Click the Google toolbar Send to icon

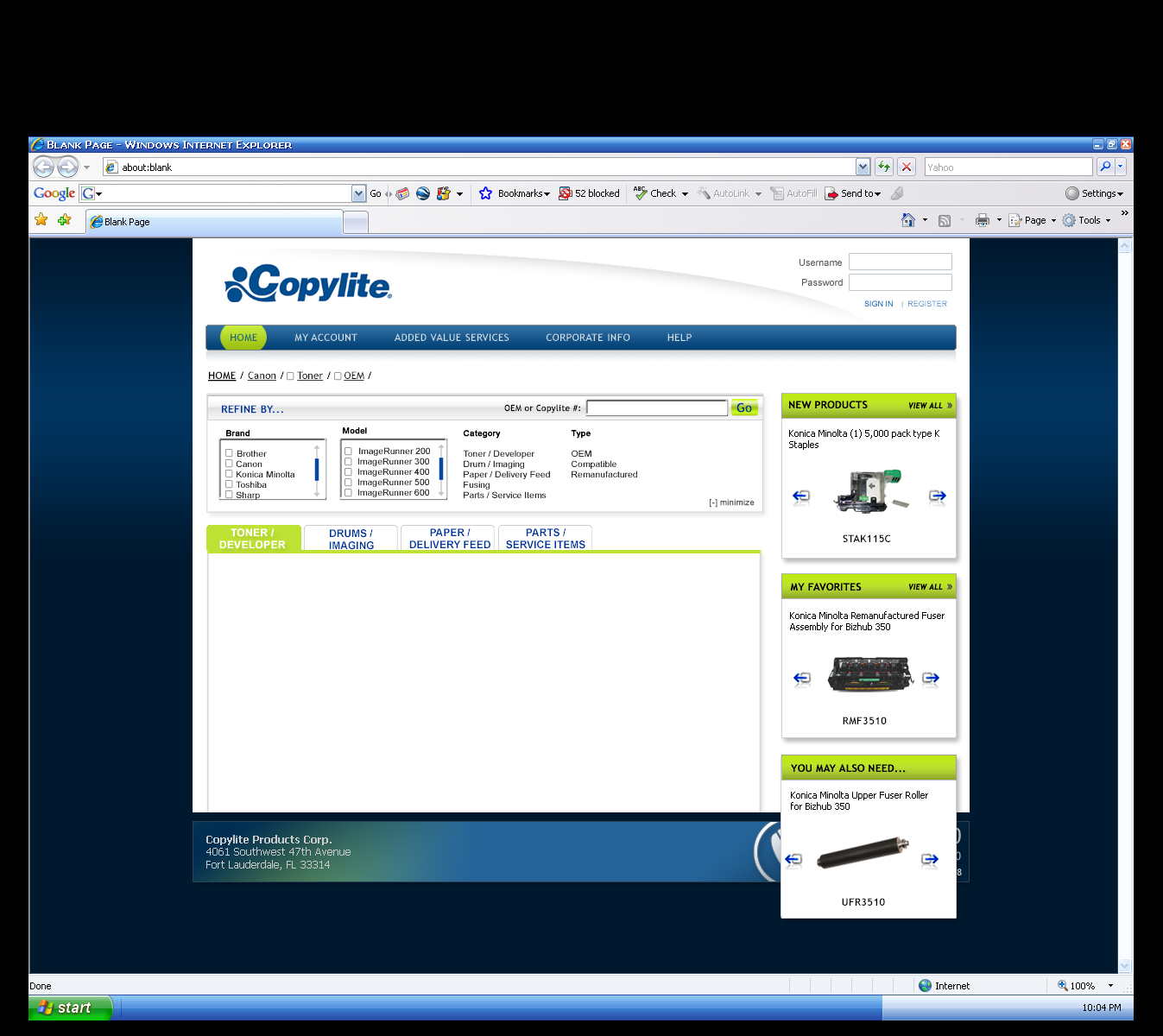(x=831, y=194)
